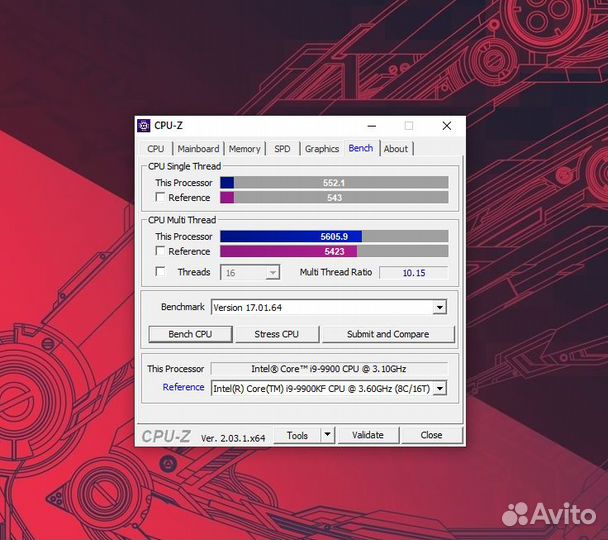The height and width of the screenshot is (540, 608).
Task: Select the SPD tab
Action: coord(282,149)
